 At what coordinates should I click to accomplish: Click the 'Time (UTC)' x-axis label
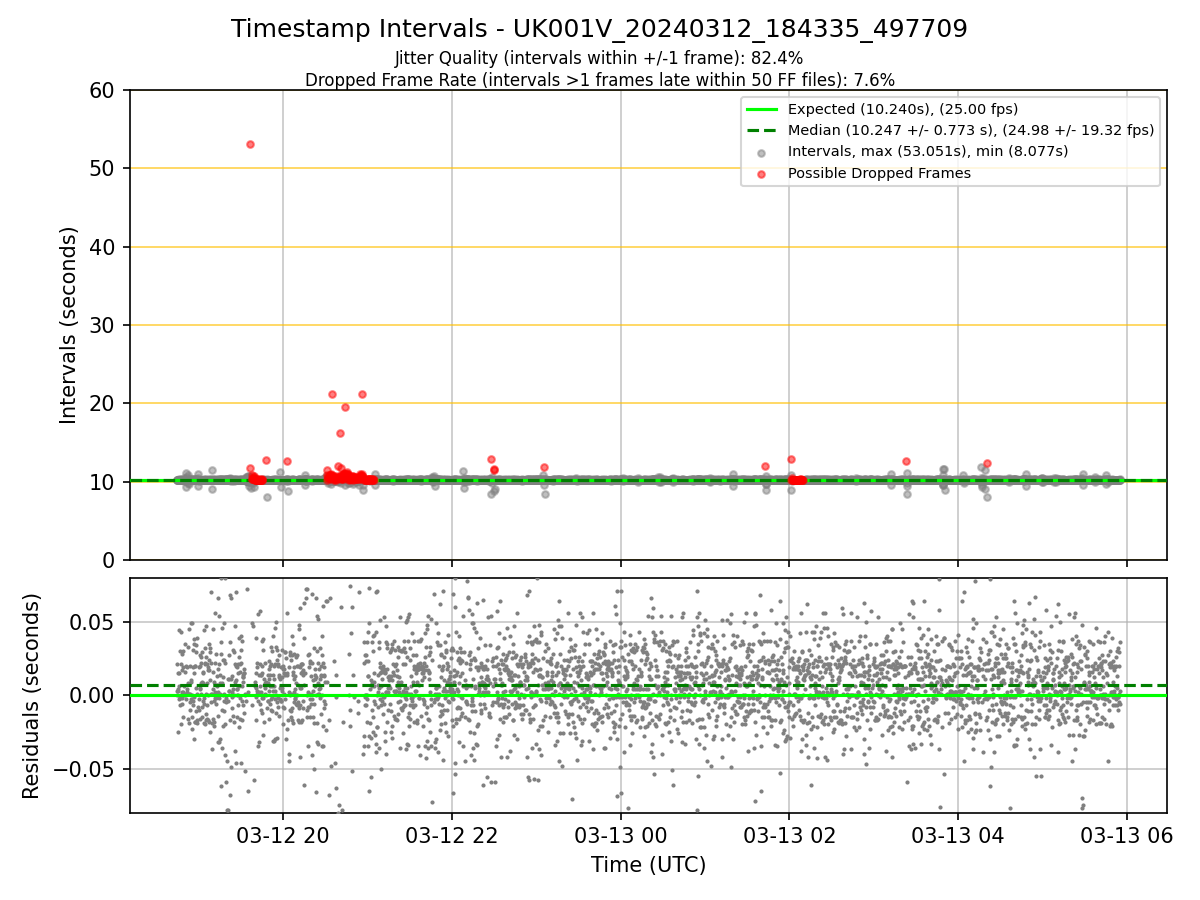point(648,865)
